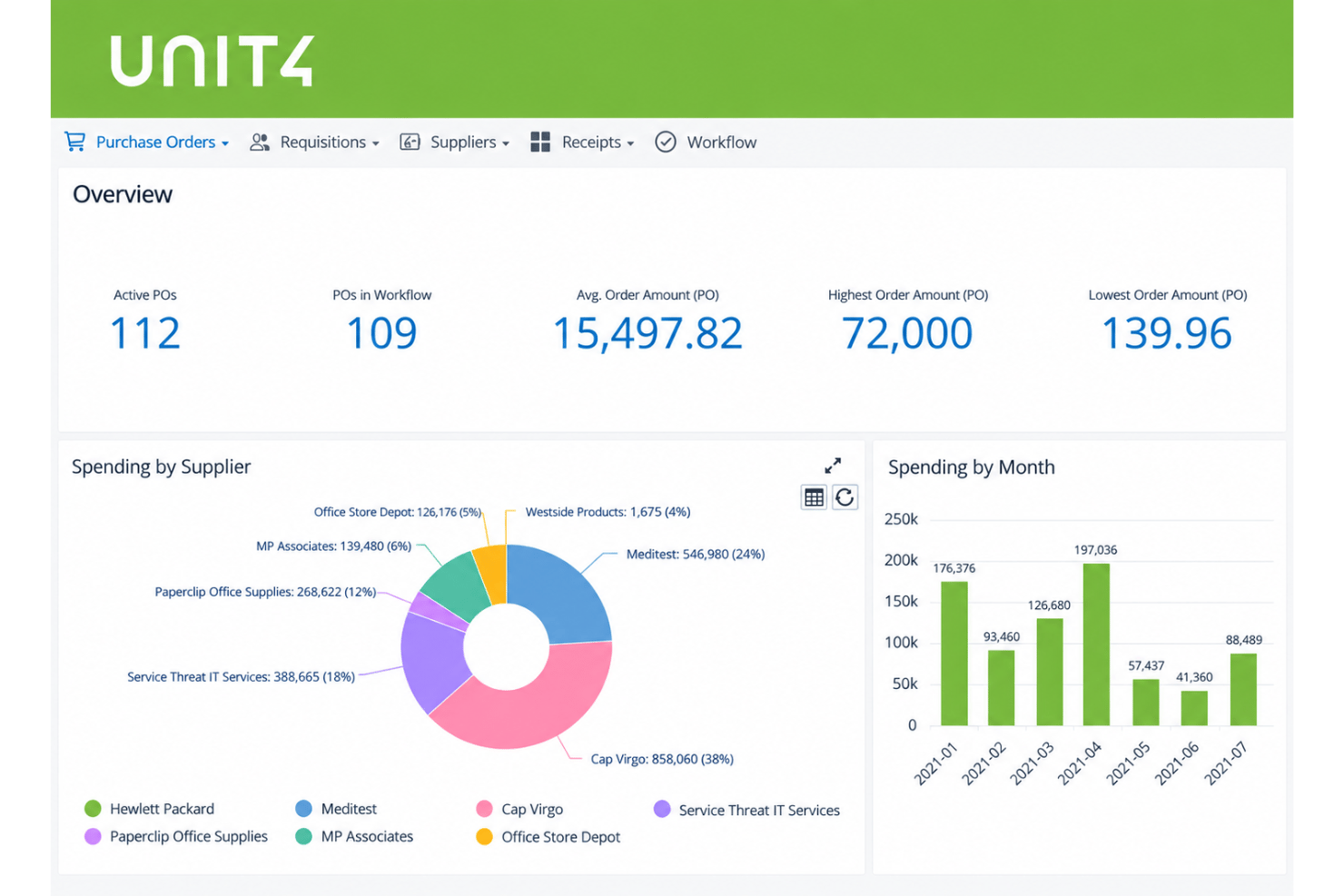Show table view of supplier spending
Viewport: 1344px width, 896px height.
coord(814,497)
